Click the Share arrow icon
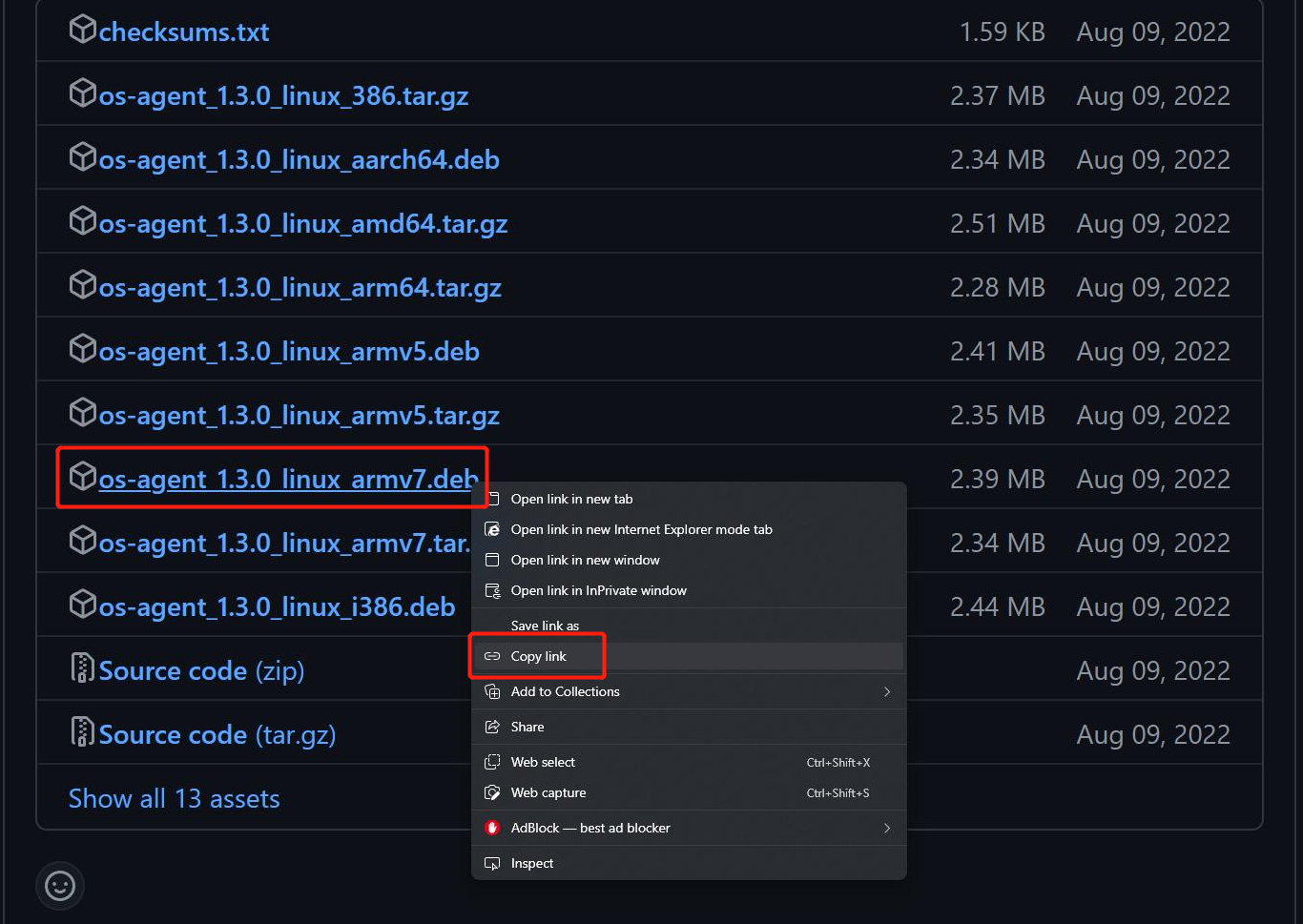Screen dimensions: 1303x924 pos(492,727)
